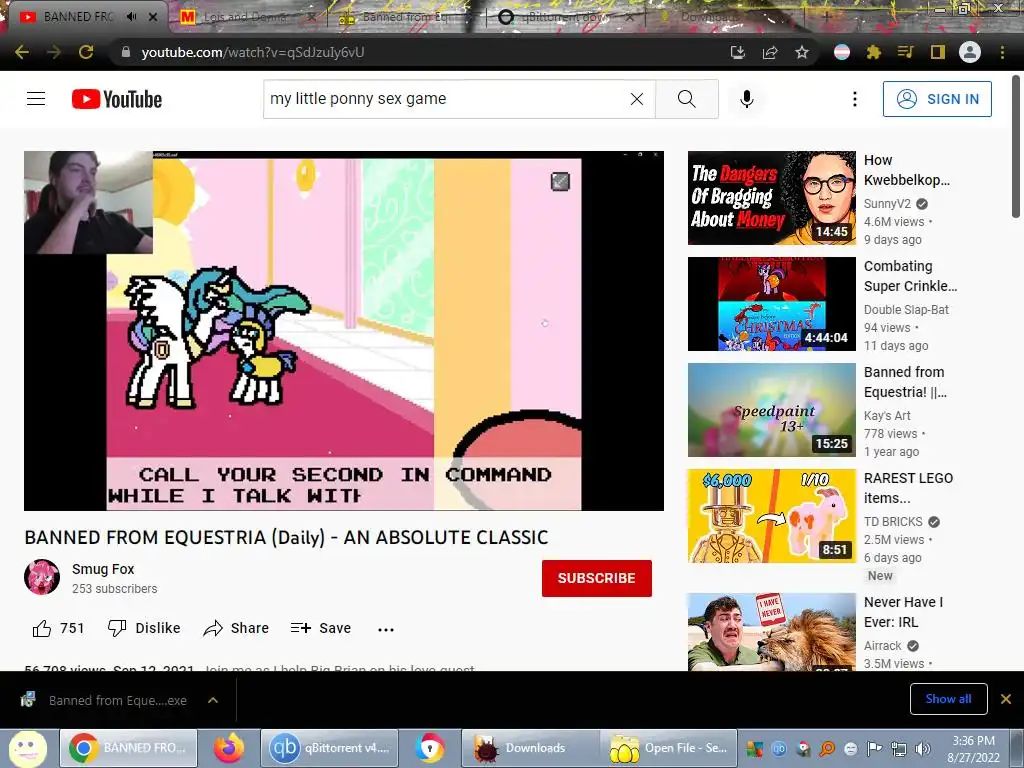This screenshot has width=1024, height=768.
Task: Open the Downloads taskbar window
Action: [529, 748]
